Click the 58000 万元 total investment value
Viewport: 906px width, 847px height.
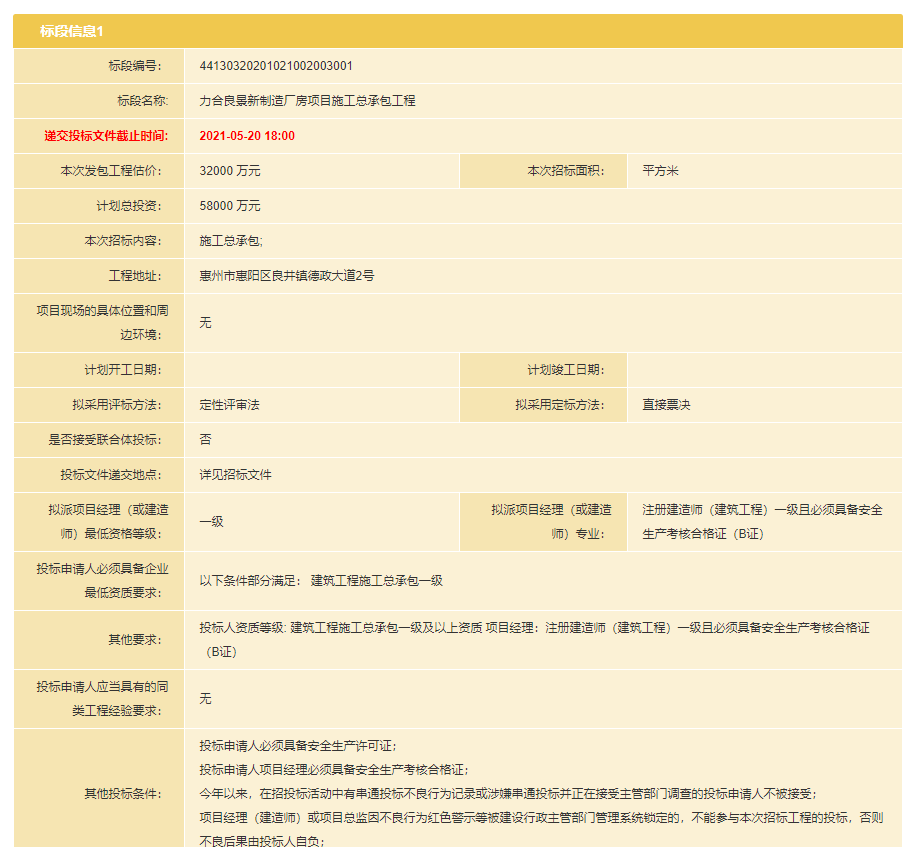[230, 206]
